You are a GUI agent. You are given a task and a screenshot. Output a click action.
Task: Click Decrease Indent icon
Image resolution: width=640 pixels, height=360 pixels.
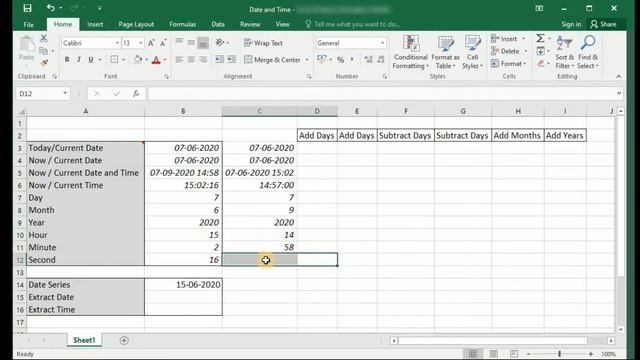tap(220, 60)
